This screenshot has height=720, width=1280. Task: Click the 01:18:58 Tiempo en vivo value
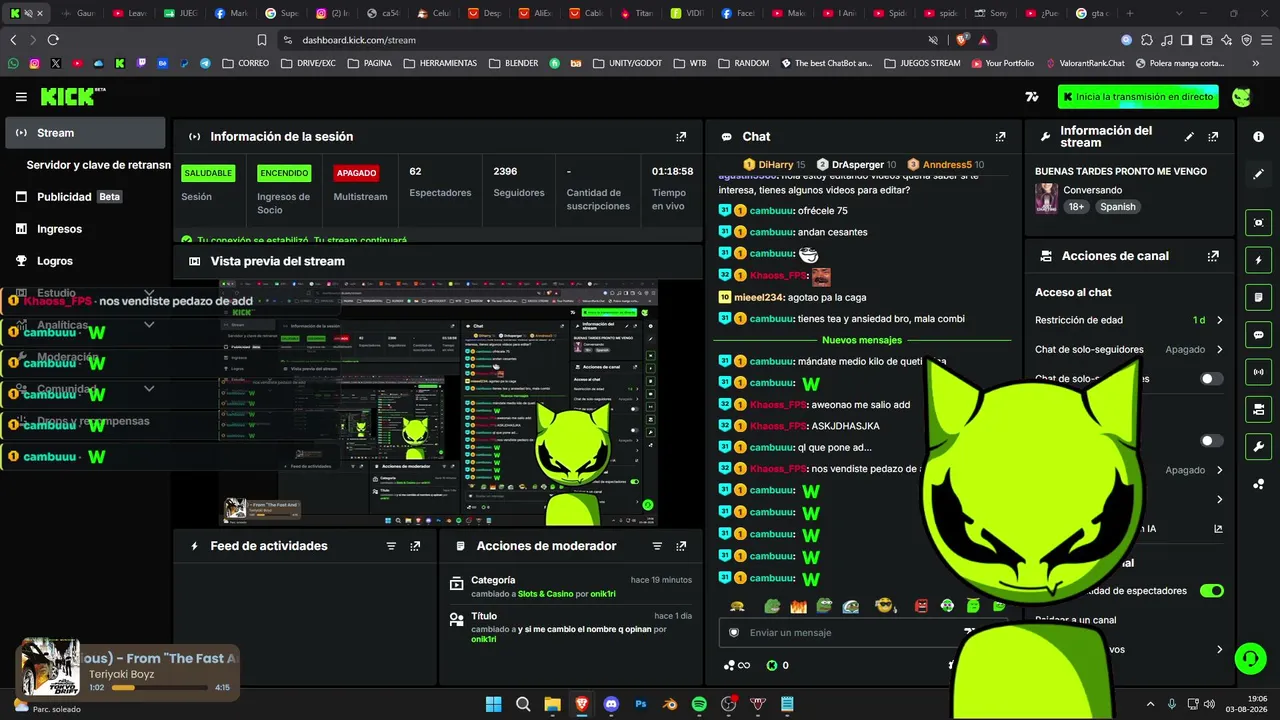coord(673,172)
